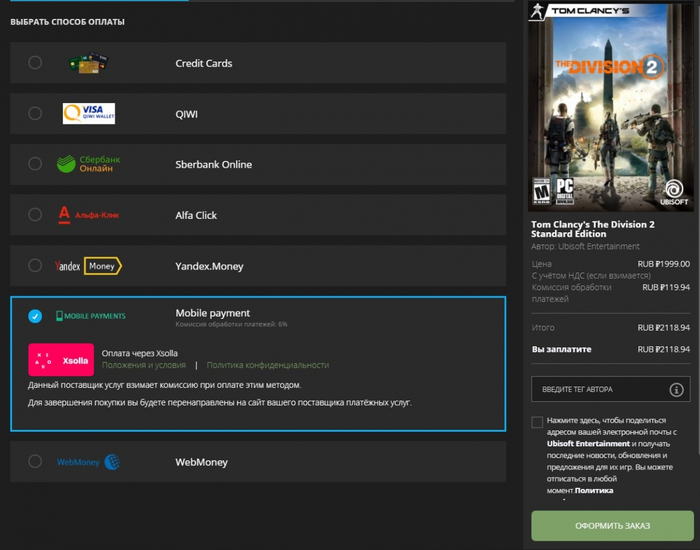Click the WebMoney label text
This screenshot has width=700, height=550.
pyautogui.click(x=201, y=462)
